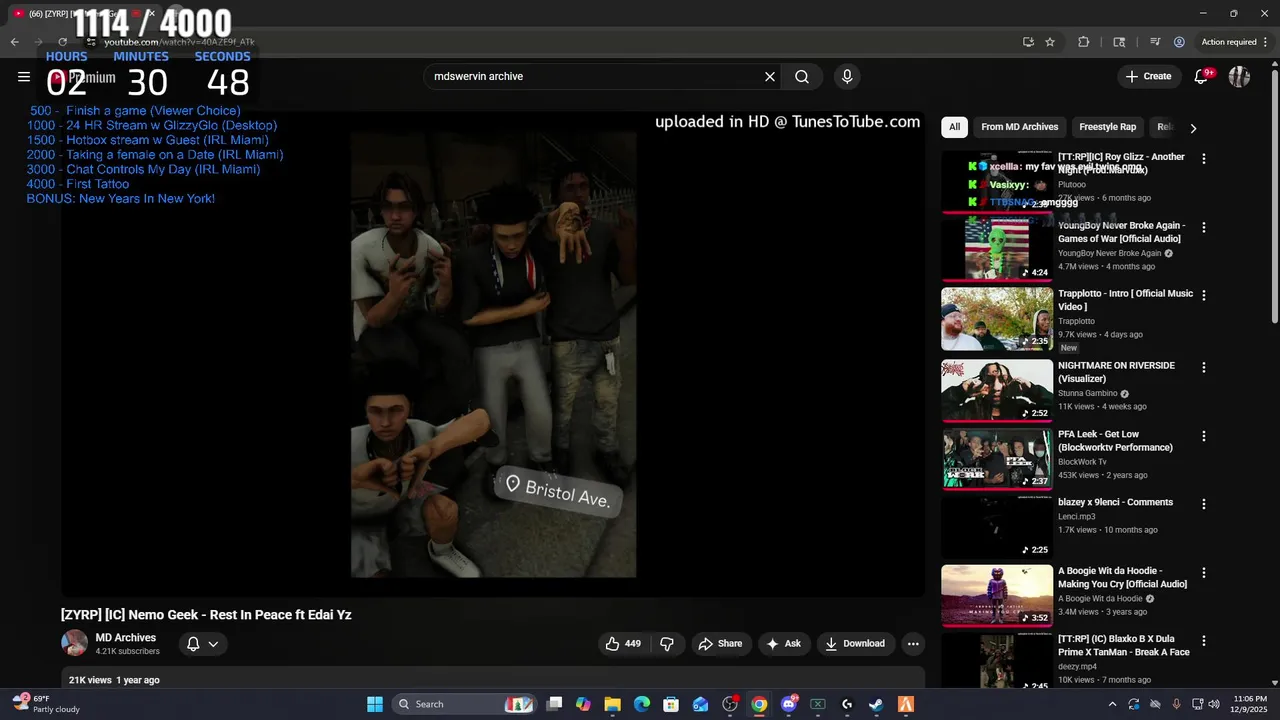The image size is (1280, 720).
Task: Open notification settings dropdown for MD Archives
Action: [202, 644]
